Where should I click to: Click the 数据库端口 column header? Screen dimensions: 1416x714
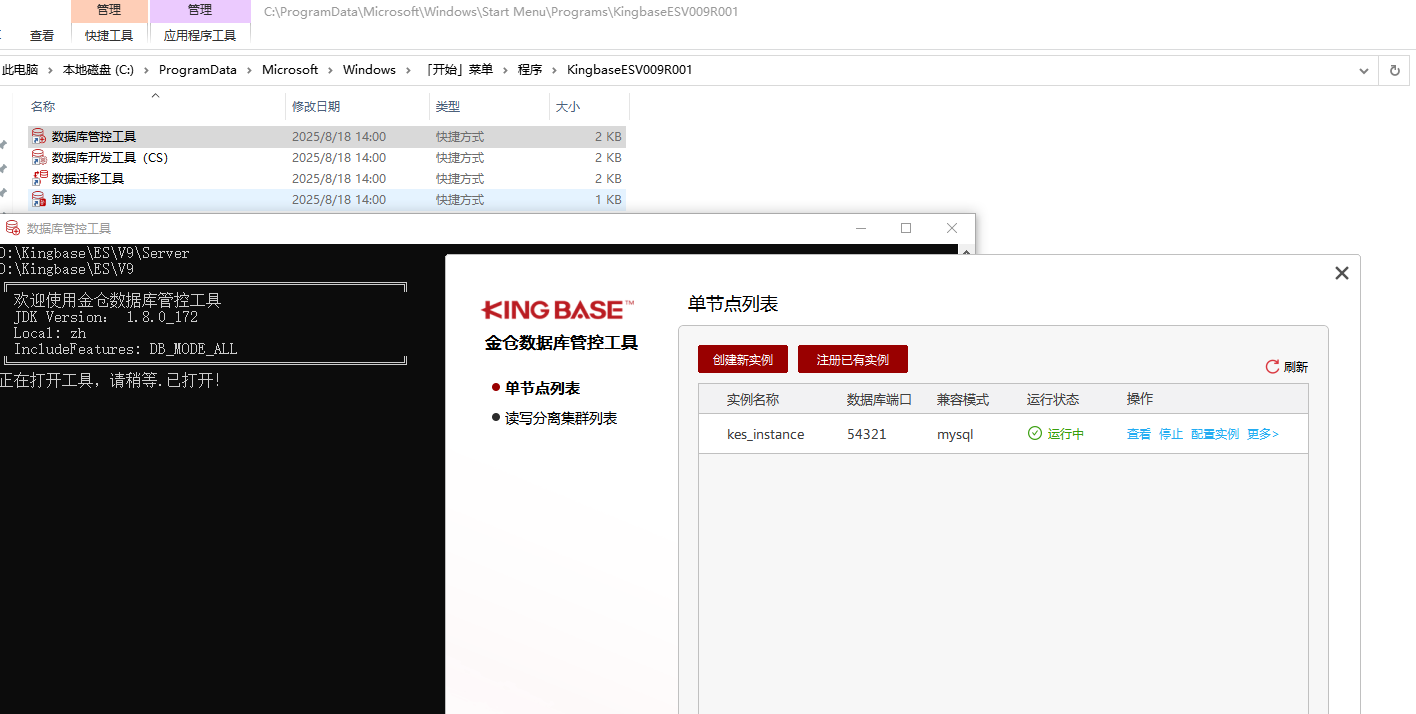point(879,399)
